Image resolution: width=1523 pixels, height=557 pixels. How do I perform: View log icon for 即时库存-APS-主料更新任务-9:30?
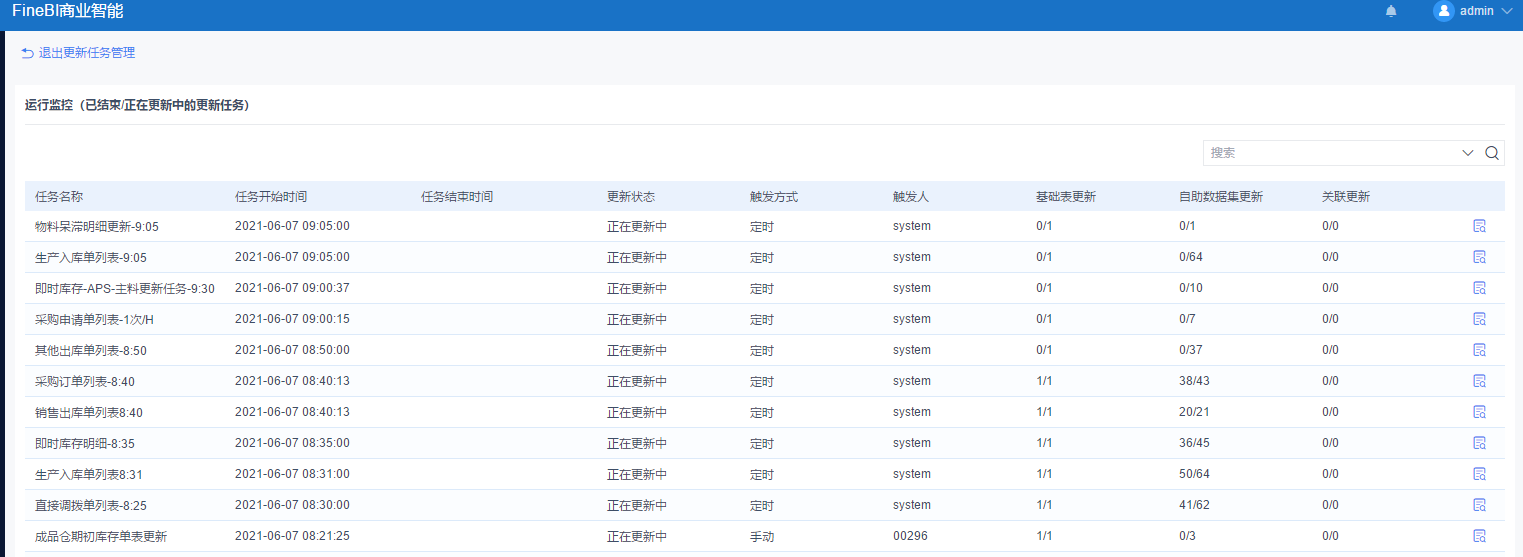(1479, 288)
